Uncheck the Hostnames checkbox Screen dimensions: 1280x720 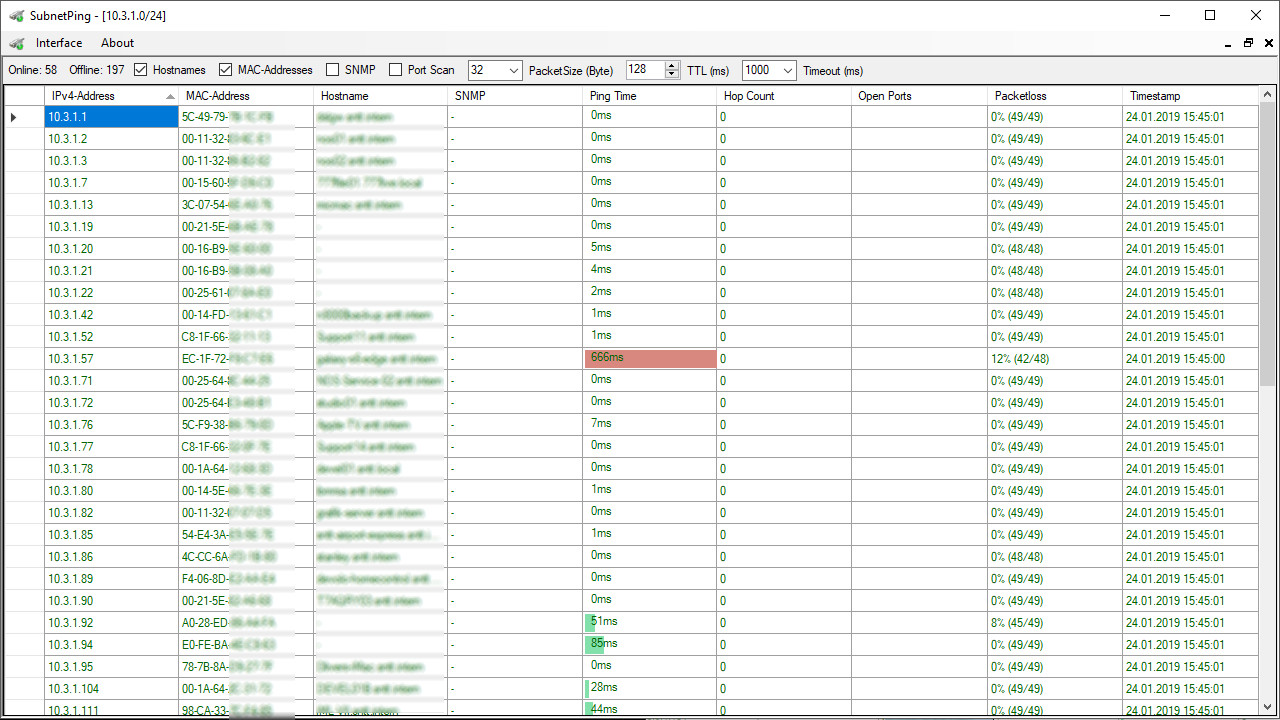141,70
